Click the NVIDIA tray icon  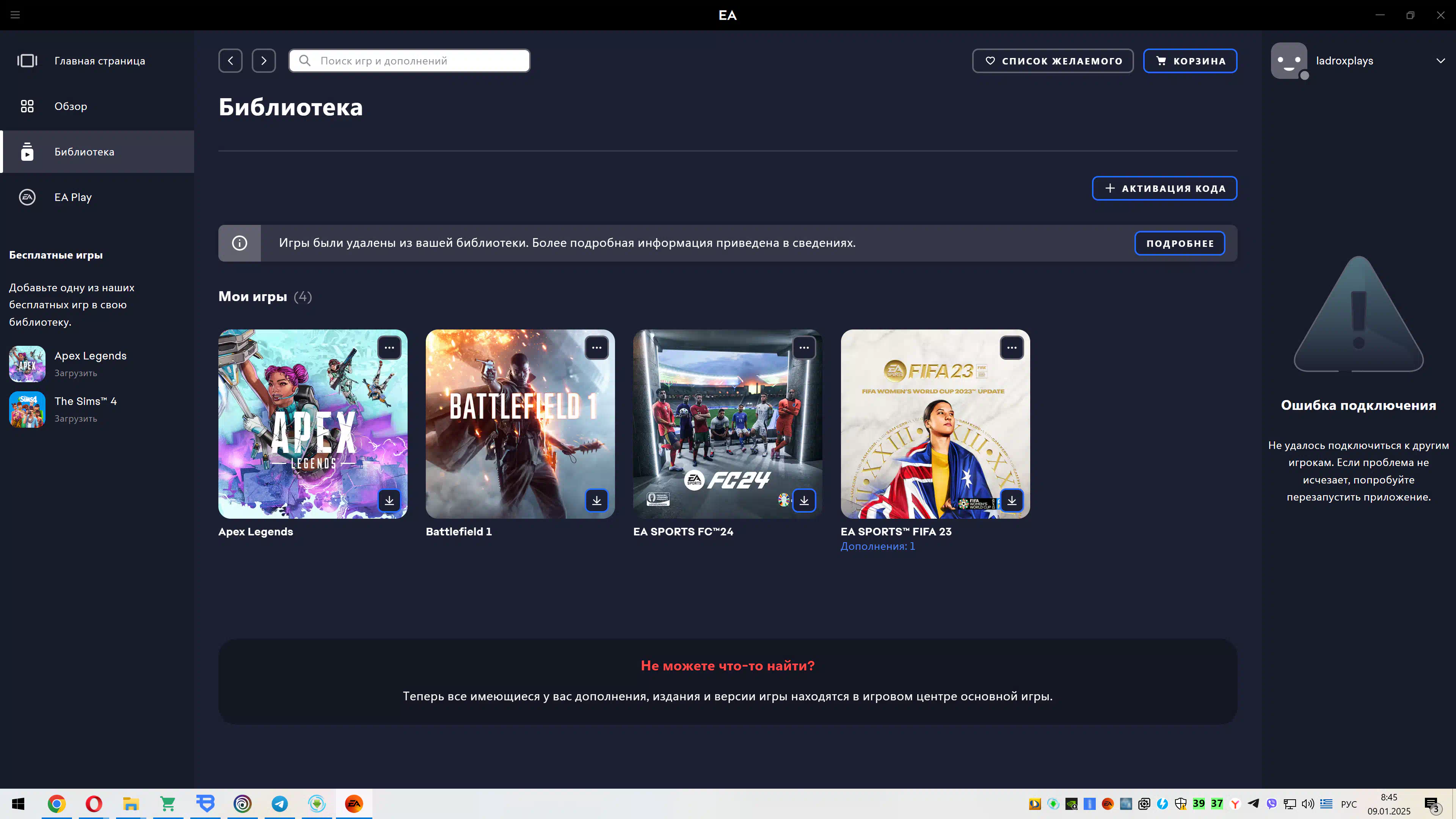coord(1071,804)
